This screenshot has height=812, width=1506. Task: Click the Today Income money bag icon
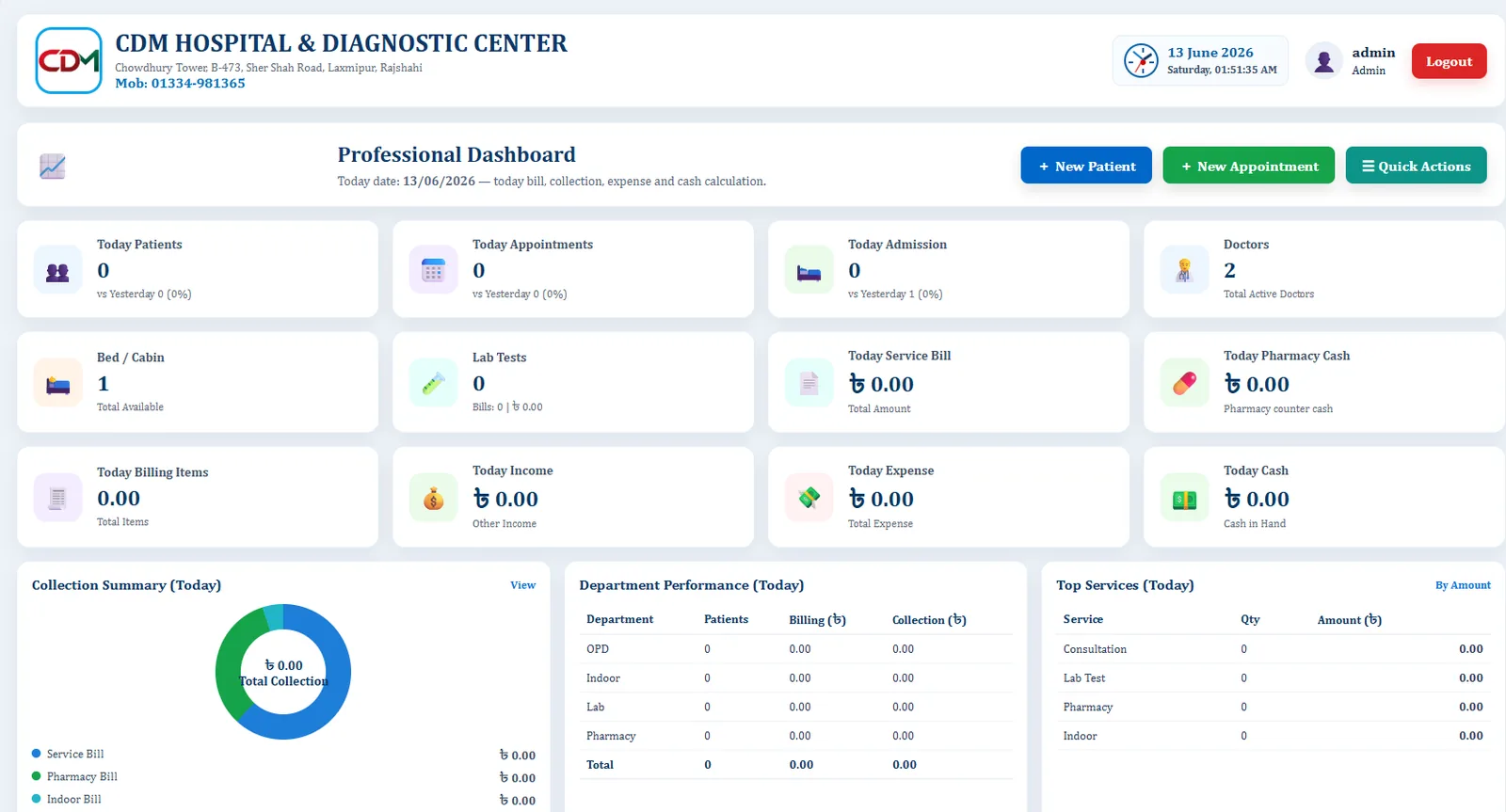[x=433, y=498]
